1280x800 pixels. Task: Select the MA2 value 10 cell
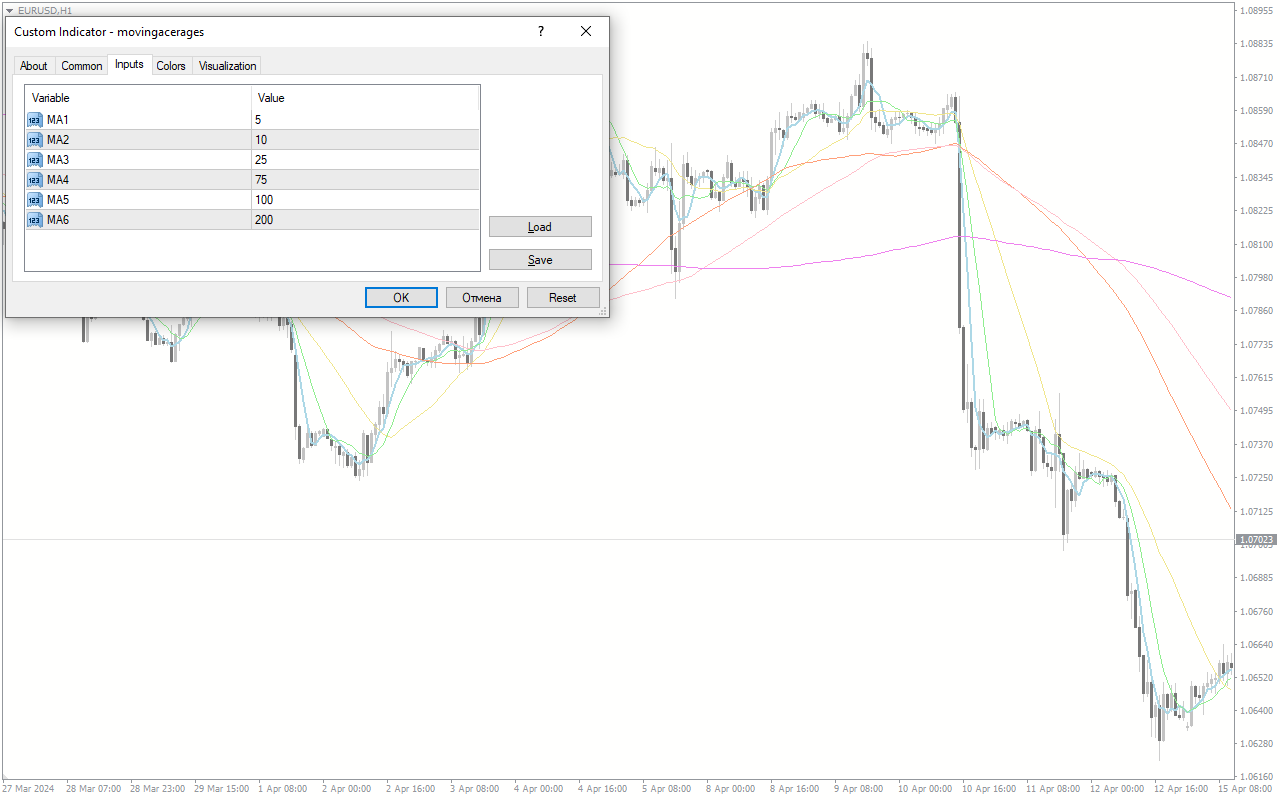click(x=366, y=140)
